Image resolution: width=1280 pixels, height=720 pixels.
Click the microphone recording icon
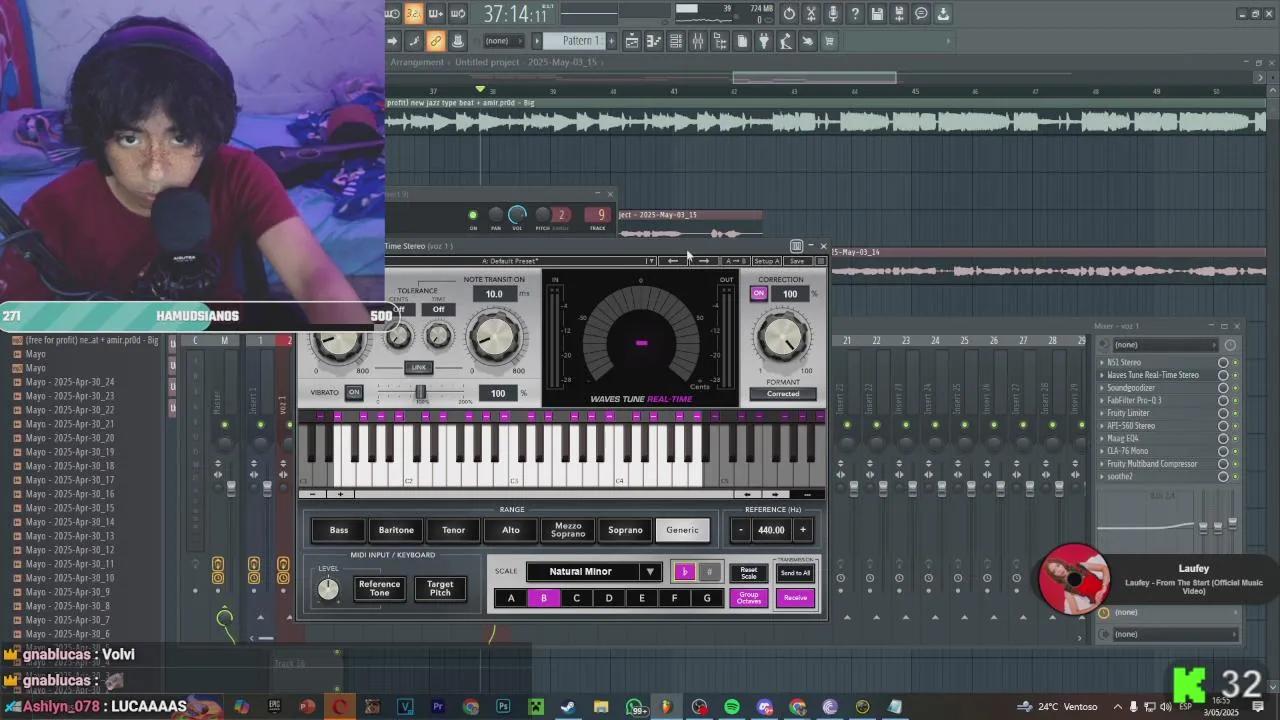coord(833,14)
